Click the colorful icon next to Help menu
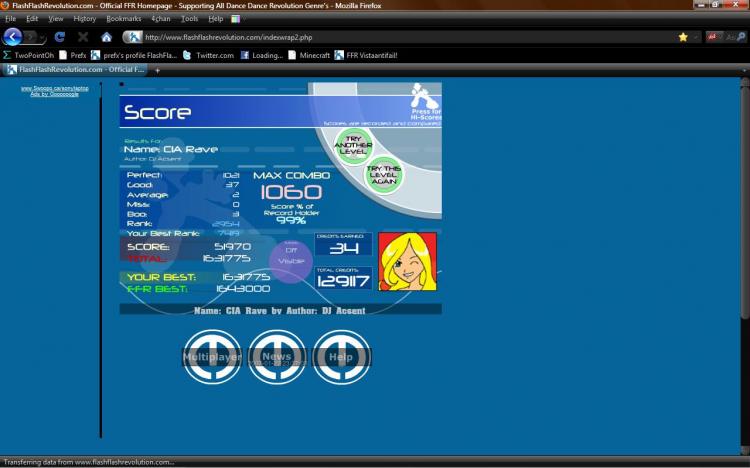The width and height of the screenshot is (750, 468). pyautogui.click(x=235, y=19)
